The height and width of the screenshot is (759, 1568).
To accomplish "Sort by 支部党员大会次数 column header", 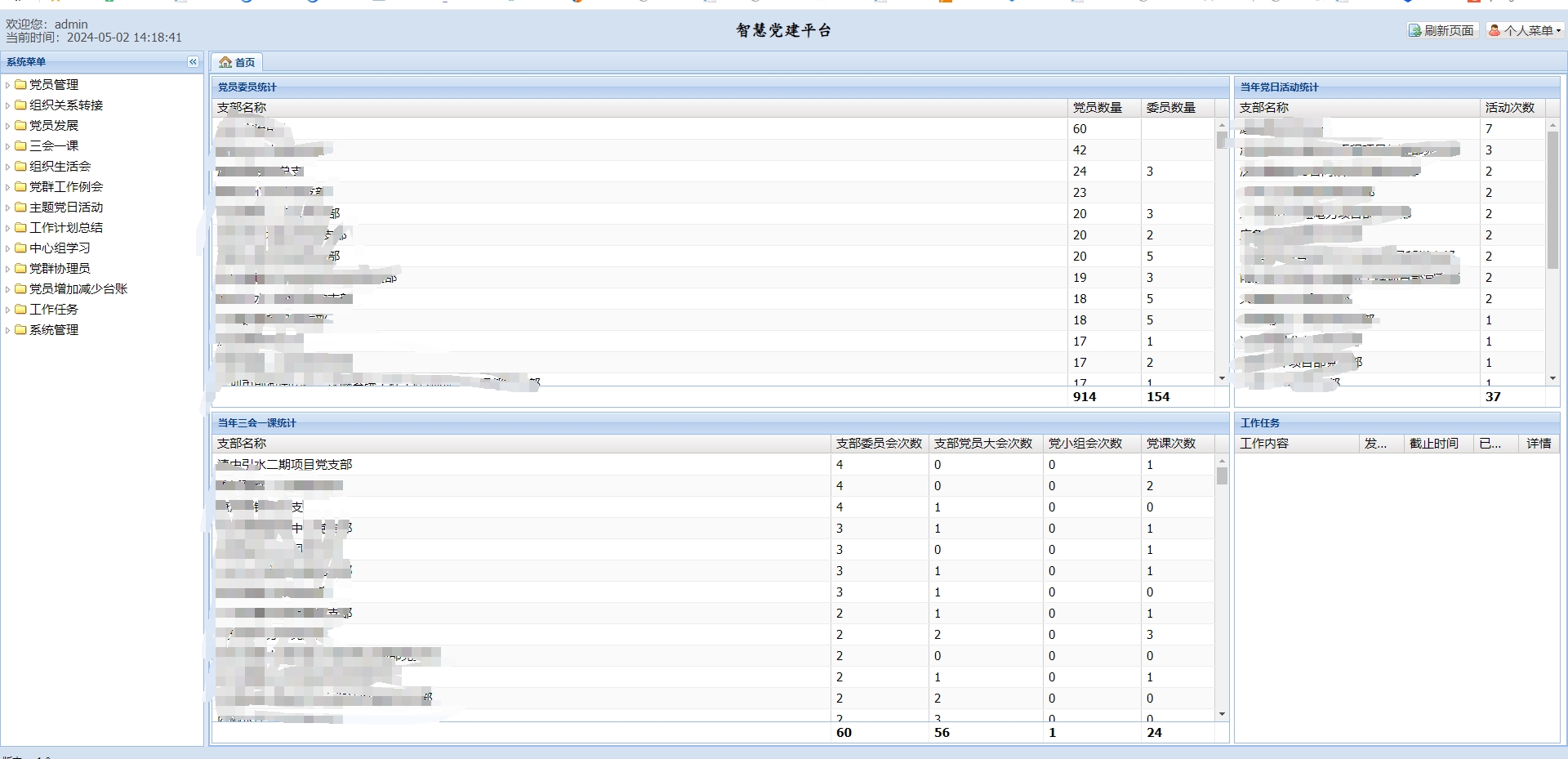I will point(986,444).
